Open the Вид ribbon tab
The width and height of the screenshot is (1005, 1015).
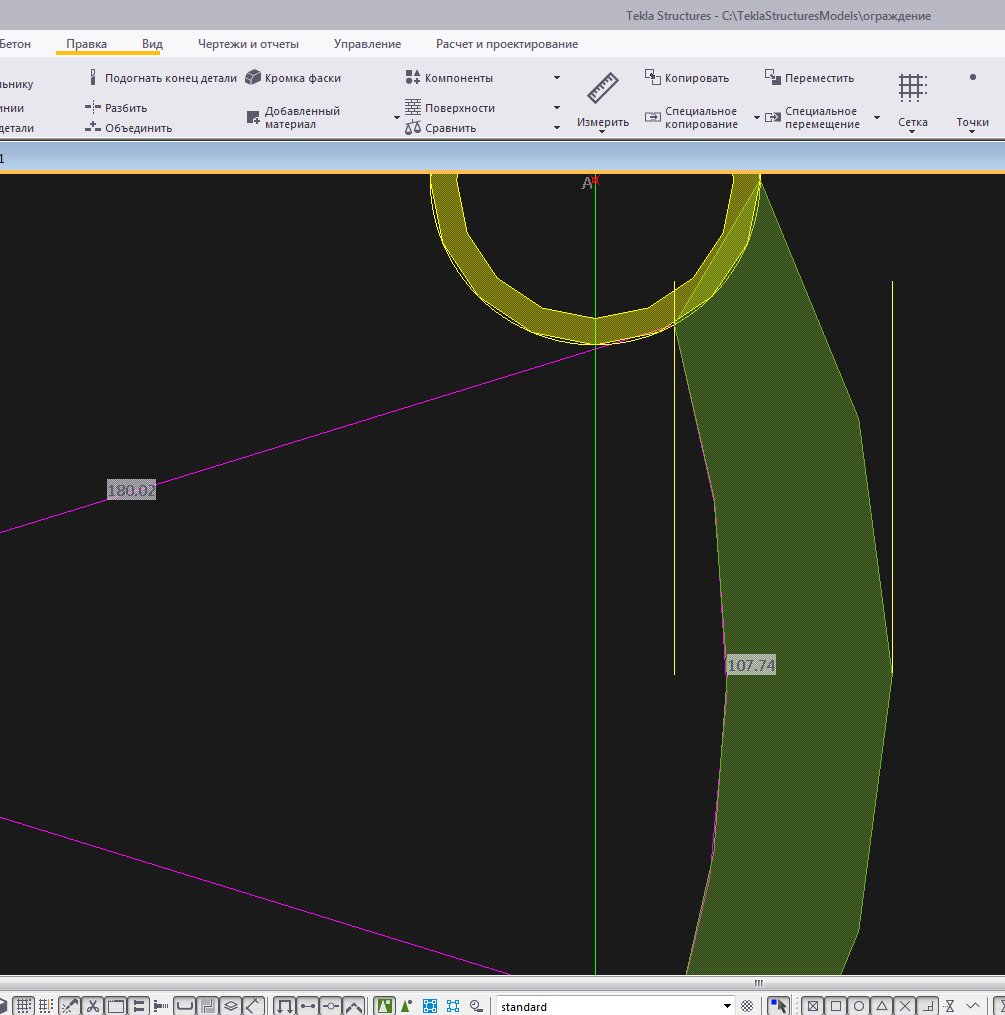click(x=152, y=44)
